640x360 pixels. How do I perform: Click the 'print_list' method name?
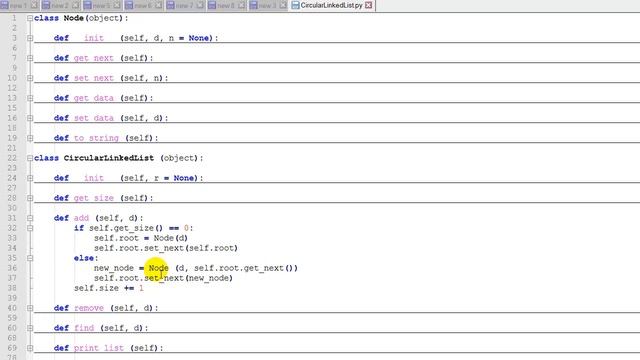[99, 348]
